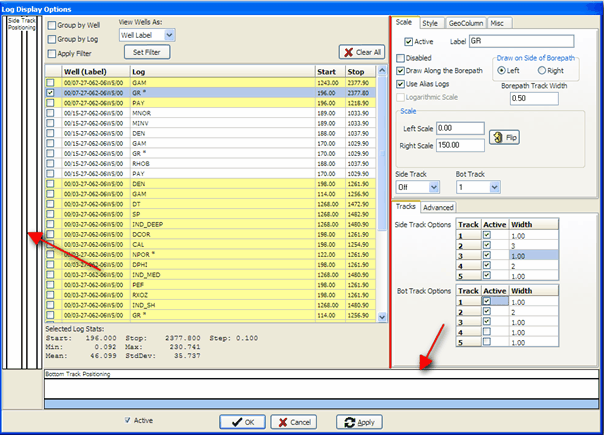Enable Bot Track 5 Active checkbox
This screenshot has height=435, width=604.
487,341
